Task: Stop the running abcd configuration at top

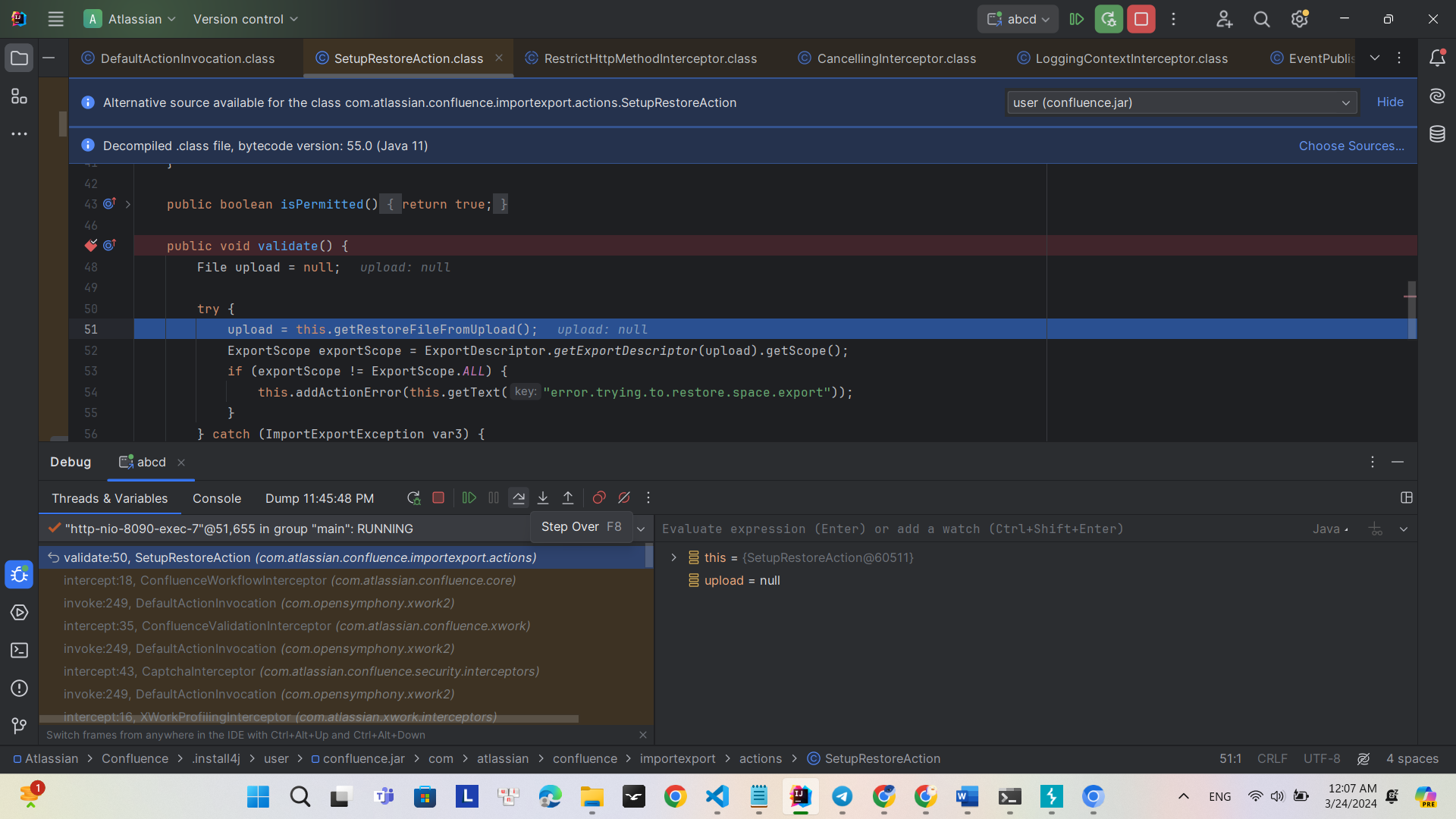Action: [1141, 19]
